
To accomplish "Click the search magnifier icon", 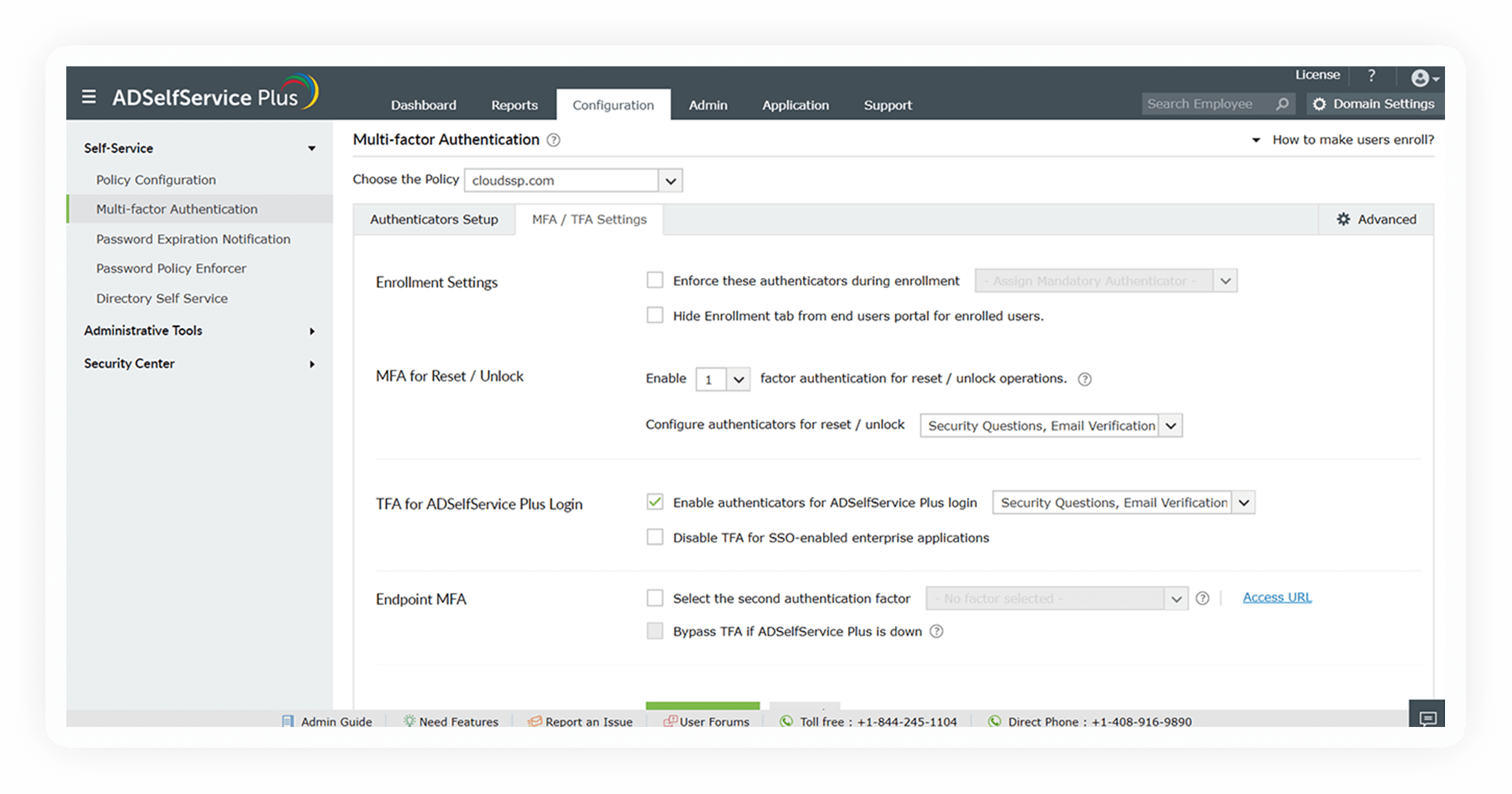I will (1282, 104).
